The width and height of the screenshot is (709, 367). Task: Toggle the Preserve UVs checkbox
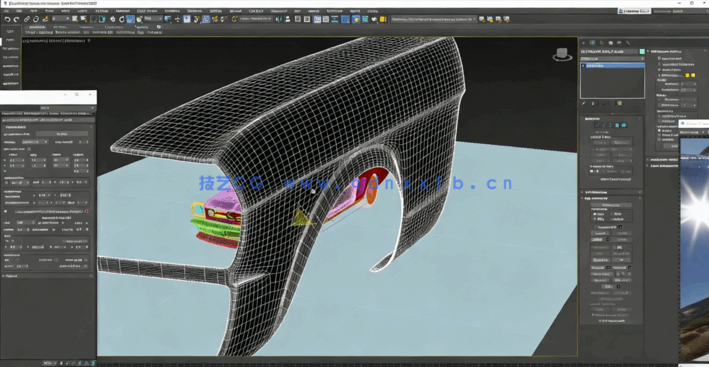click(x=595, y=227)
